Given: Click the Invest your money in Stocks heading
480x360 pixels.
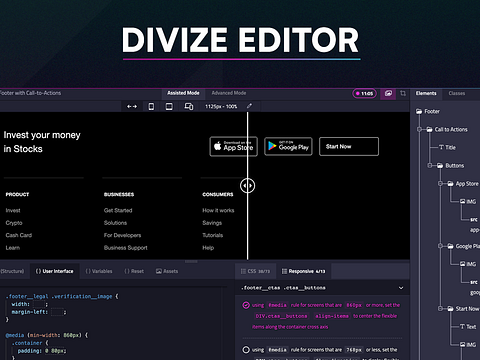Looking at the screenshot, I should coord(42,142).
